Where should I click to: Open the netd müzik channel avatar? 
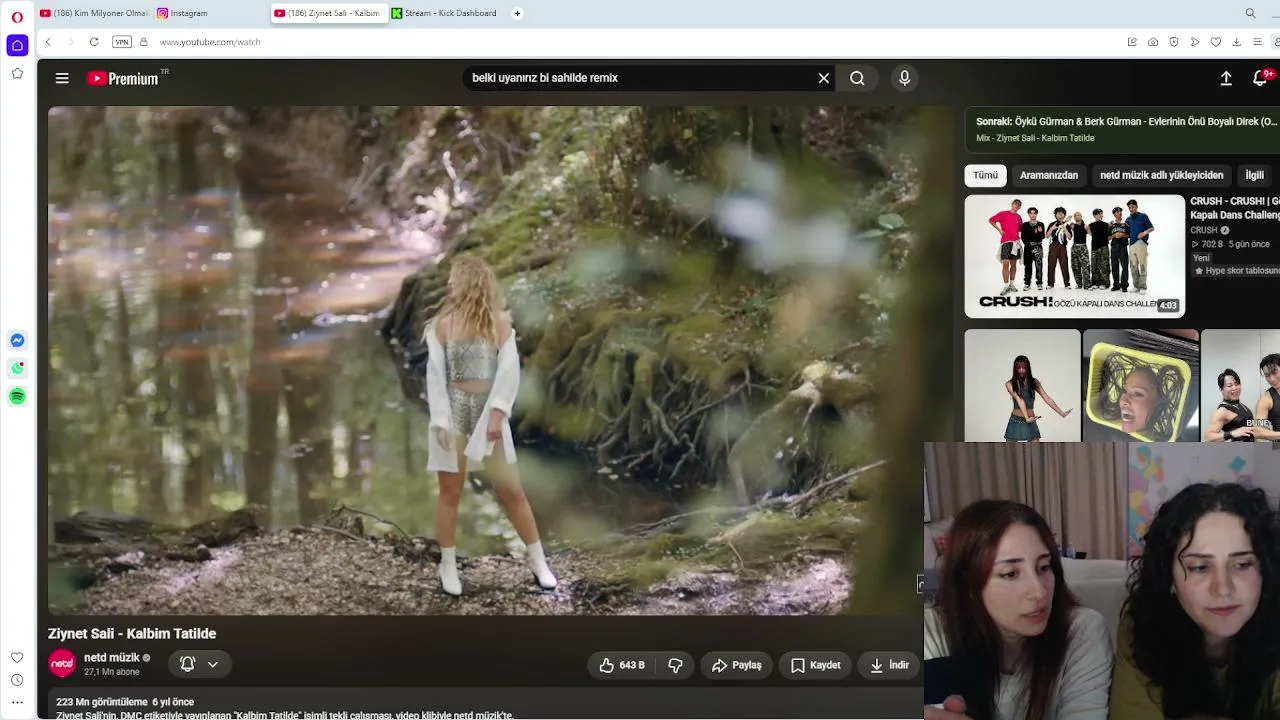(x=62, y=663)
